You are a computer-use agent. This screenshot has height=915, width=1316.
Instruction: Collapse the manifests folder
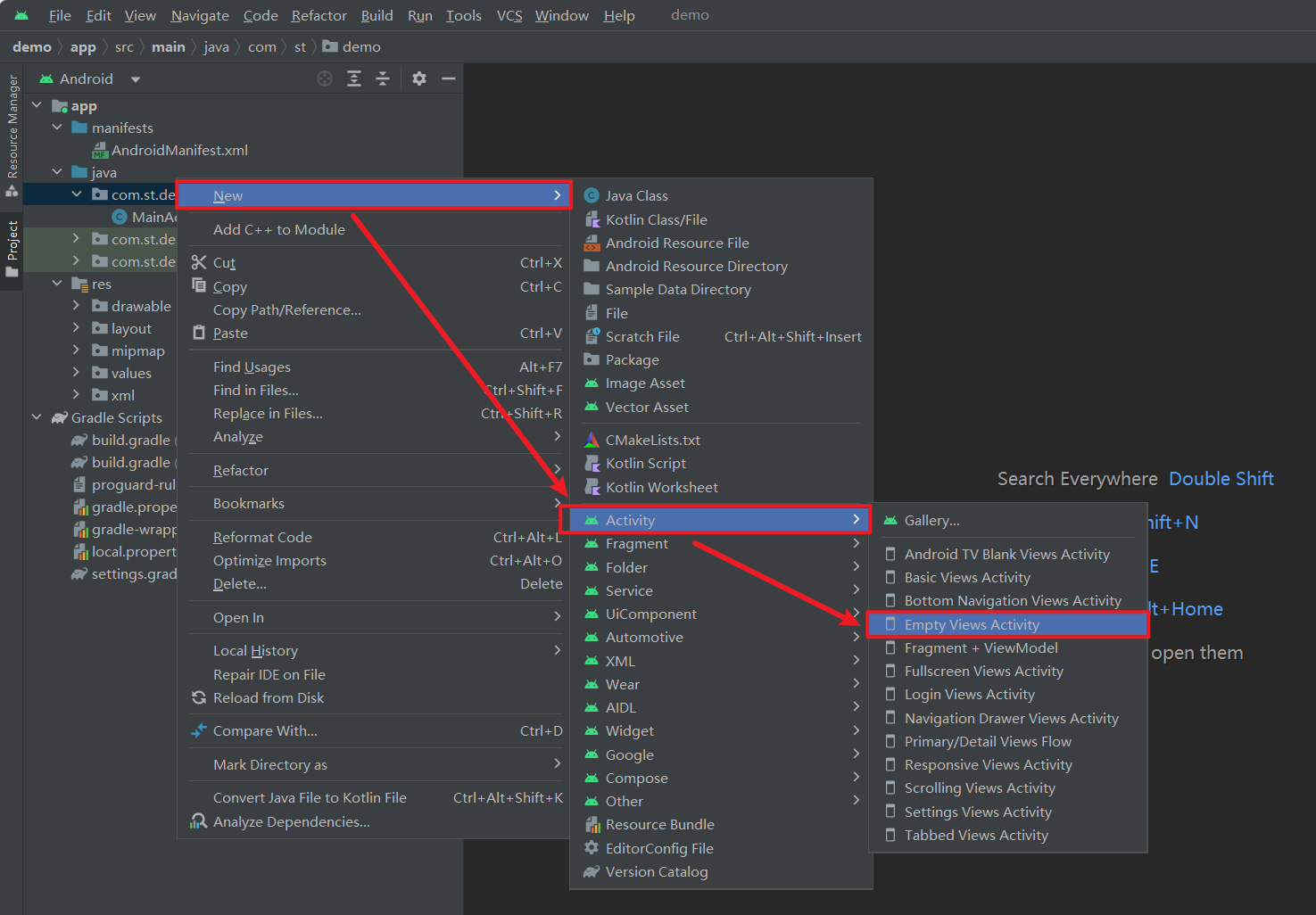tap(57, 128)
